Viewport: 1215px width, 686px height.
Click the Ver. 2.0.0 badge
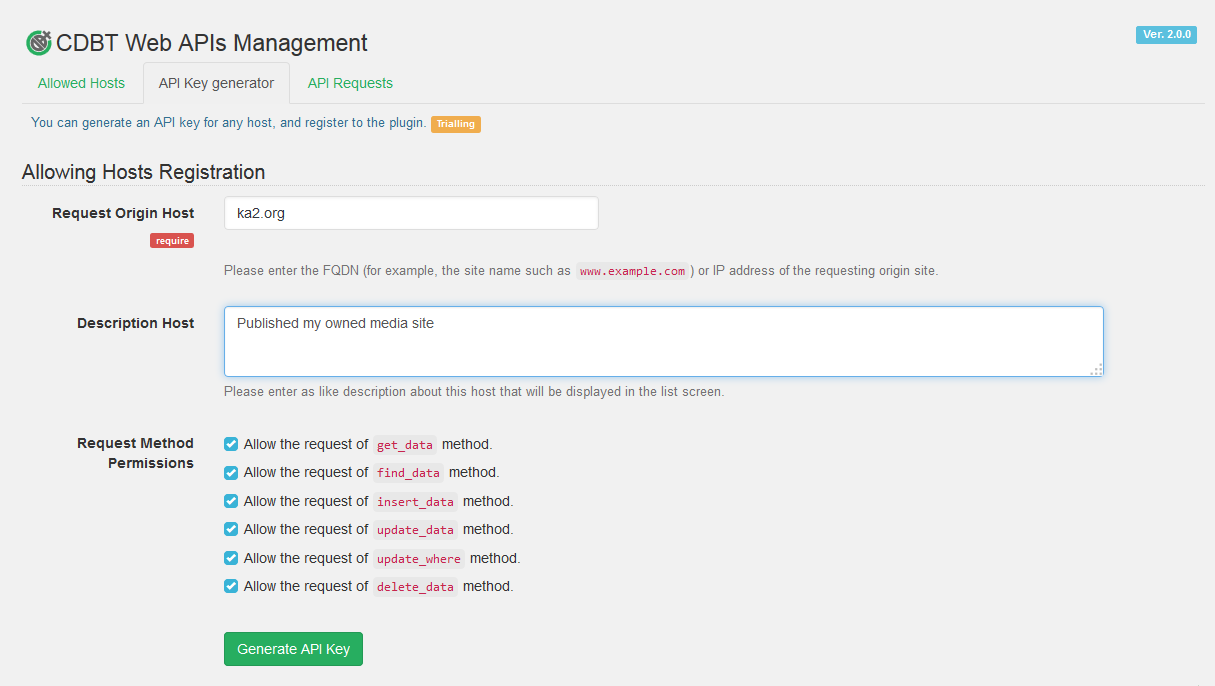tap(1166, 35)
